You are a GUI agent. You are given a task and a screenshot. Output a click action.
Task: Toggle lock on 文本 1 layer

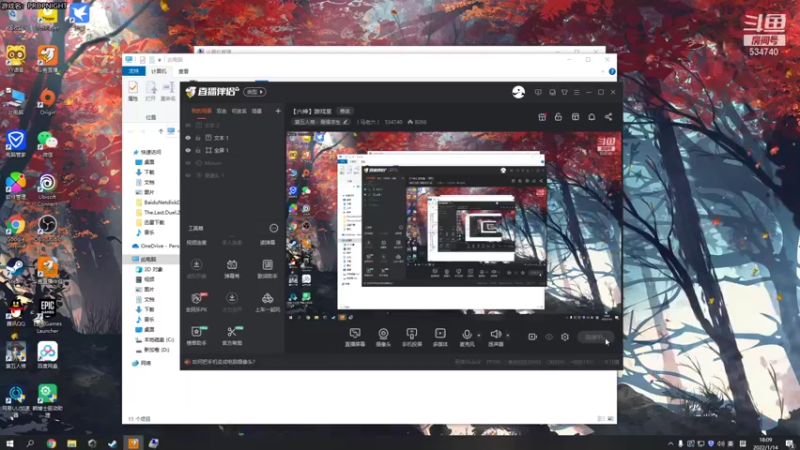pos(198,138)
